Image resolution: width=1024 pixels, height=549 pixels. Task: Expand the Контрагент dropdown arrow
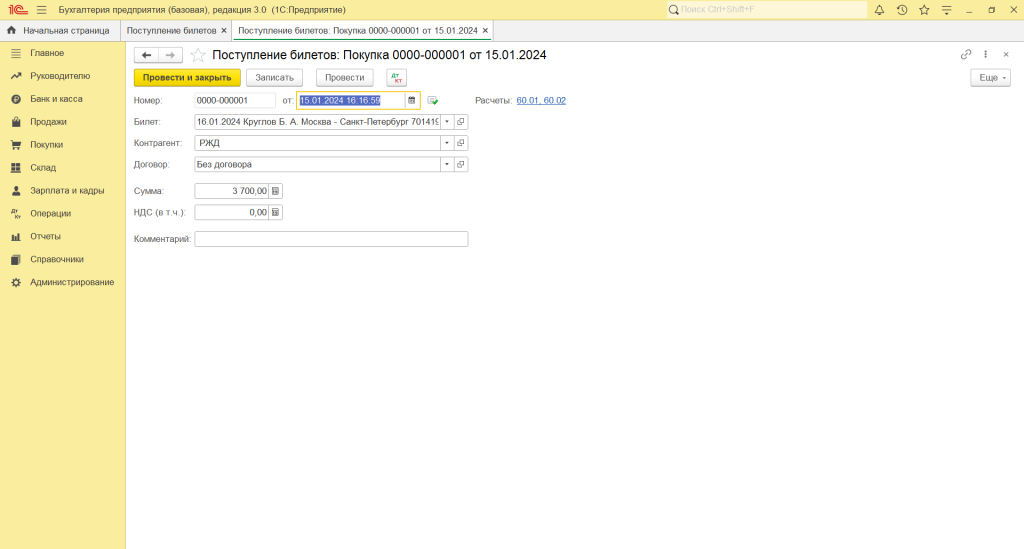[x=447, y=143]
